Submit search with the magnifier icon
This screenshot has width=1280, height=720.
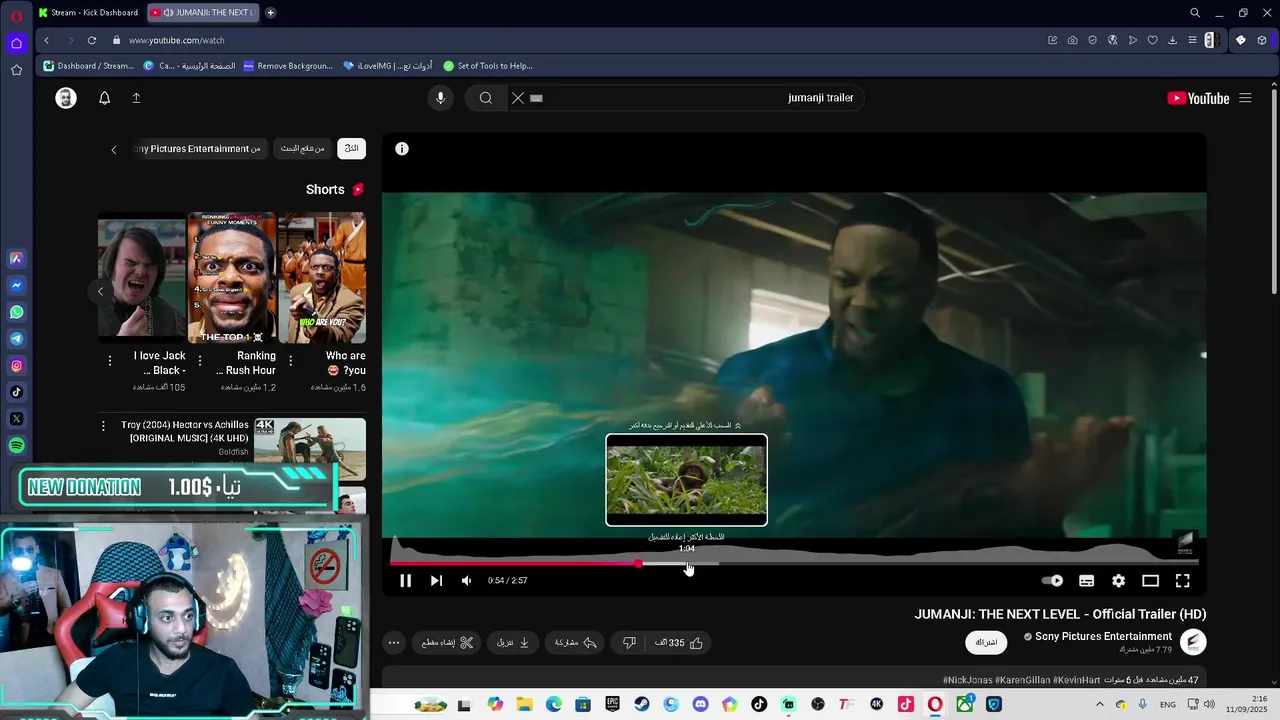486,98
